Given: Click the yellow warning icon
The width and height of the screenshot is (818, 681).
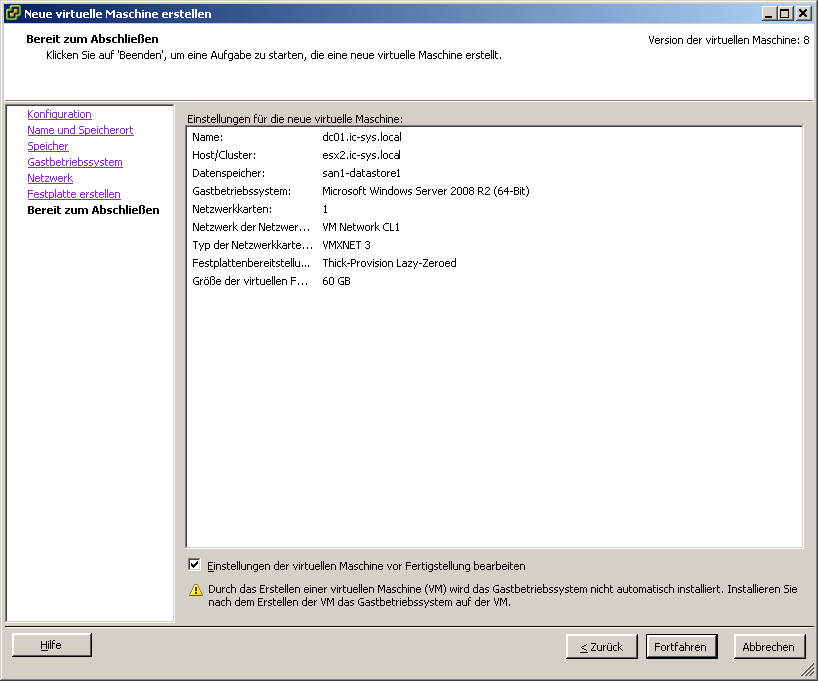Looking at the screenshot, I should pos(196,590).
